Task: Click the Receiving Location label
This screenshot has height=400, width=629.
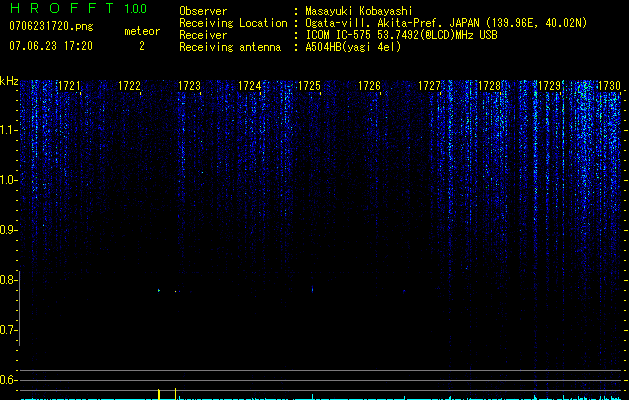Action: [x=233, y=23]
